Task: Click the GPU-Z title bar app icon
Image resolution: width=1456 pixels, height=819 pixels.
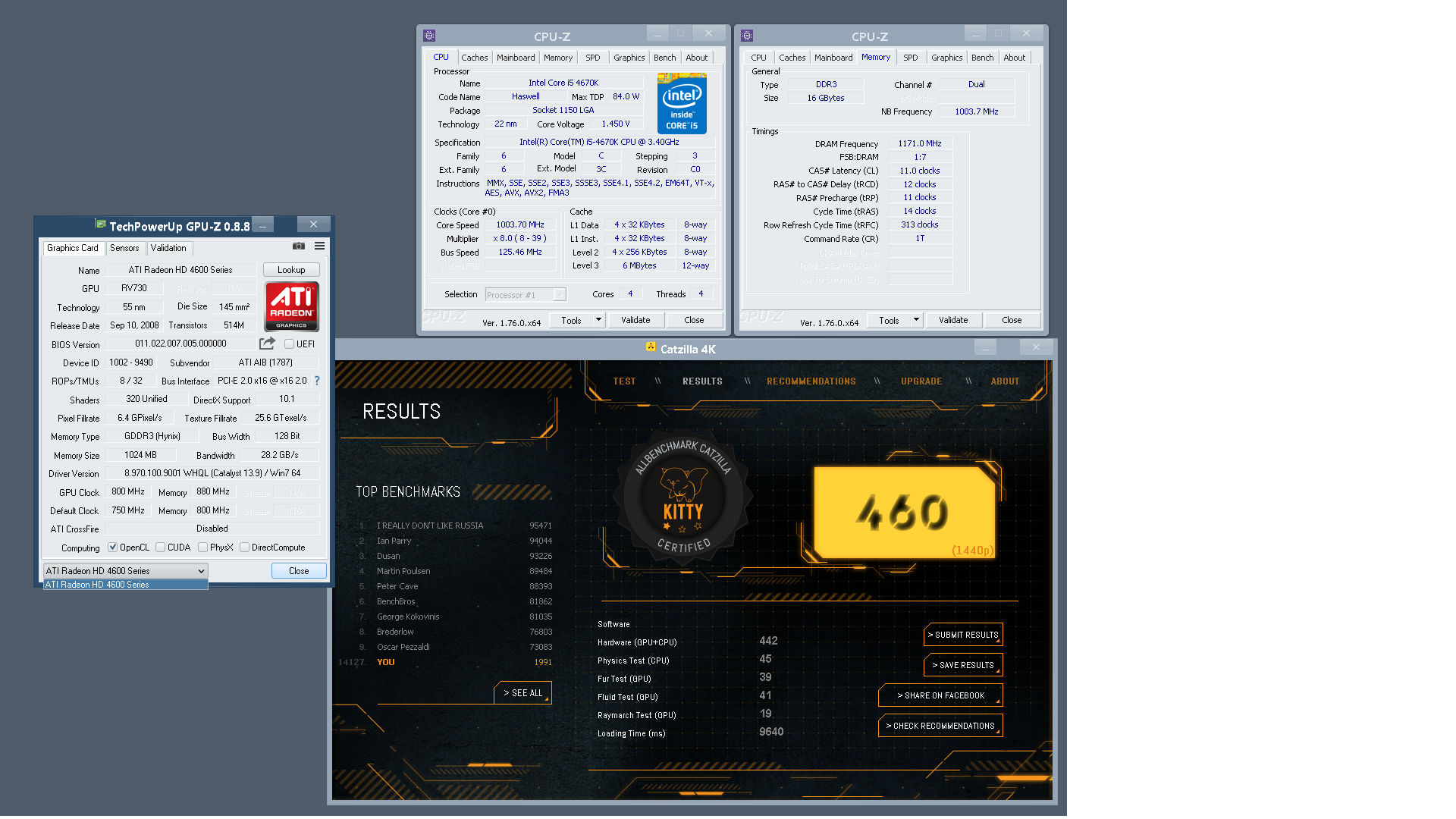Action: pyautogui.click(x=100, y=224)
